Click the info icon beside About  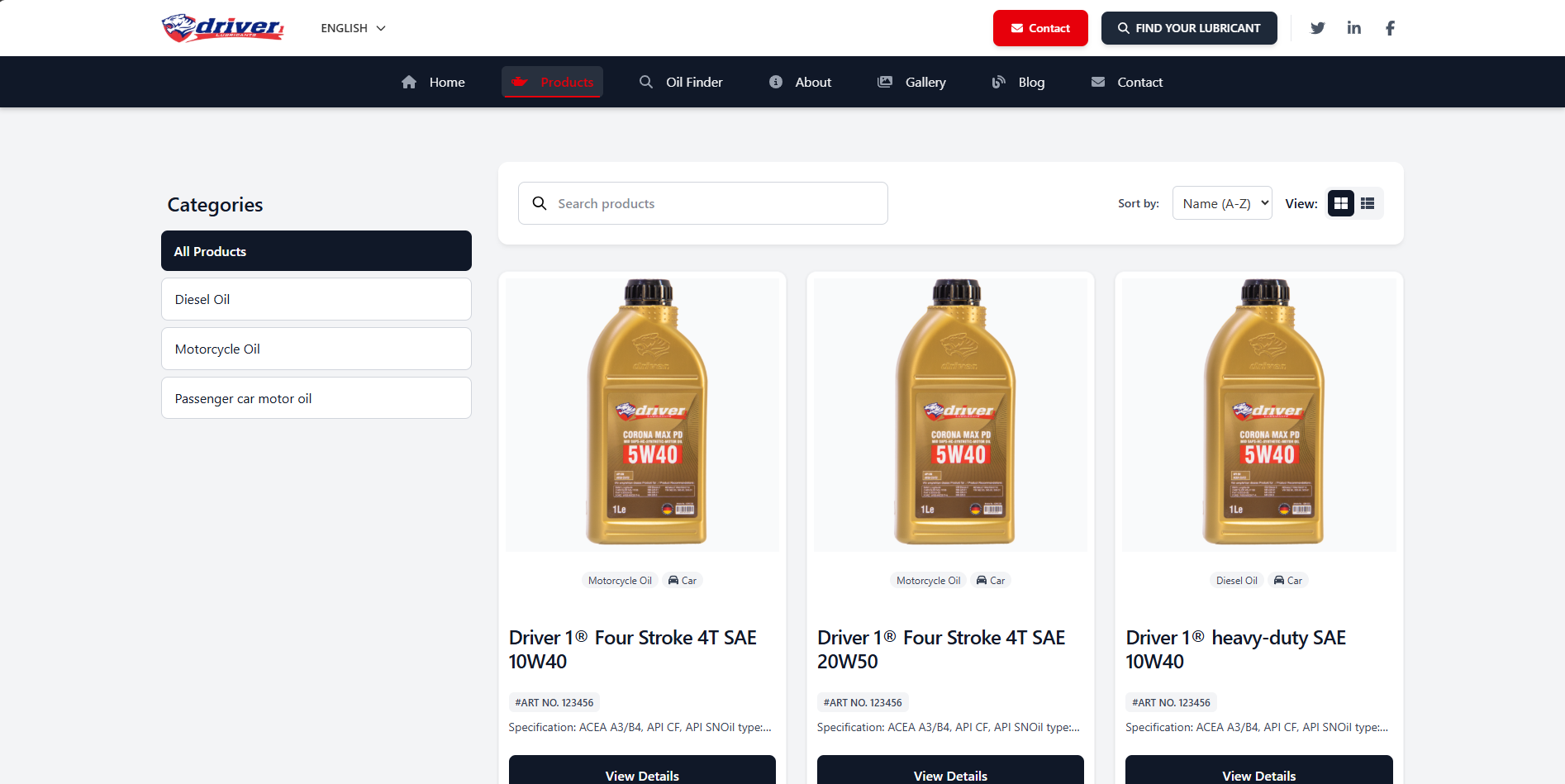(776, 82)
